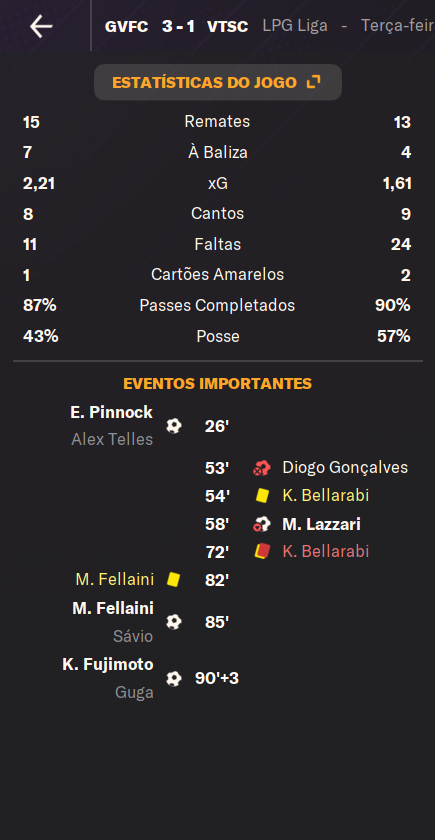
Task: Select assist provider Alex Telles
Action: pos(112,440)
